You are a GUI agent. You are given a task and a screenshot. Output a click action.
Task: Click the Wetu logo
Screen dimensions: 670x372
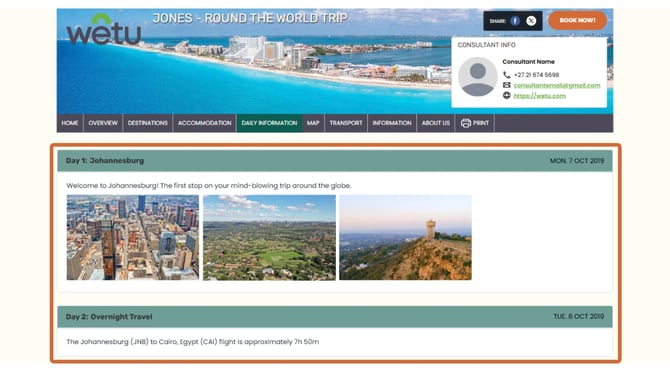tap(104, 29)
